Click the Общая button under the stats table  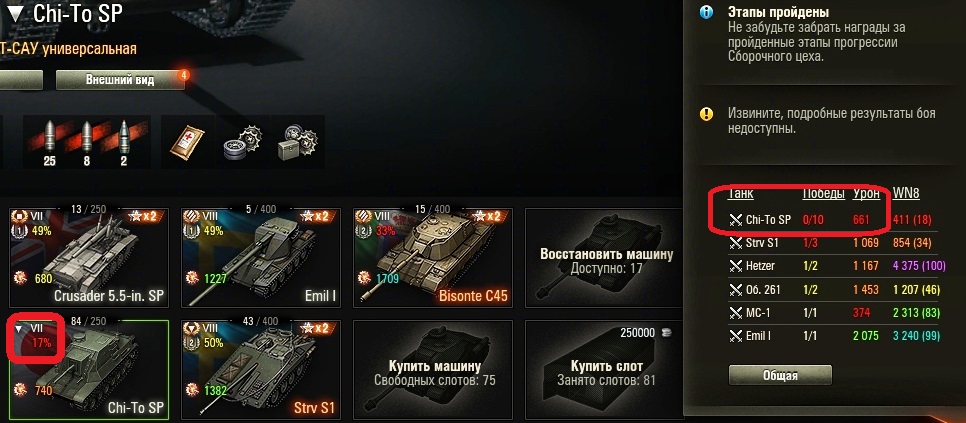tap(780, 375)
